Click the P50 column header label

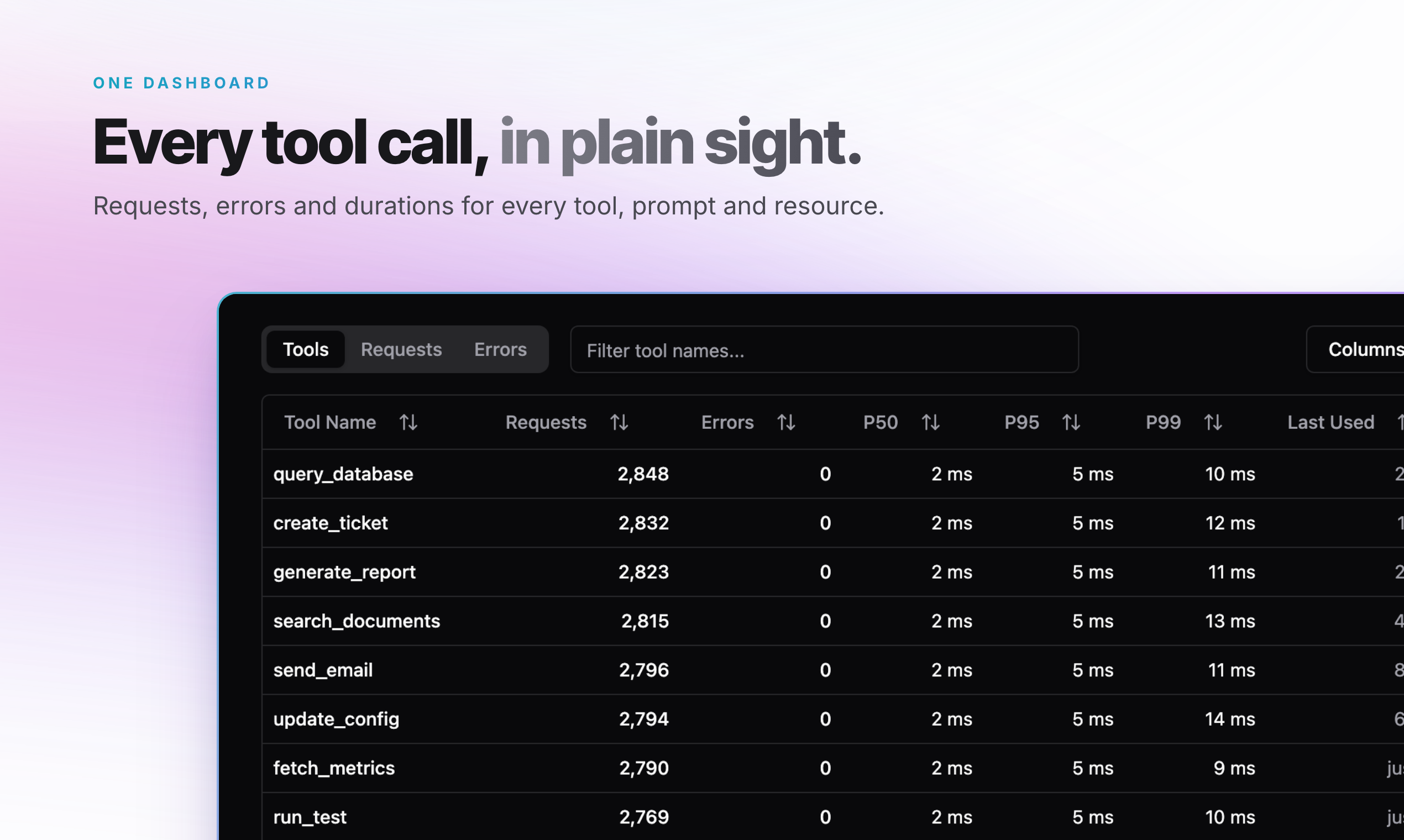click(881, 422)
